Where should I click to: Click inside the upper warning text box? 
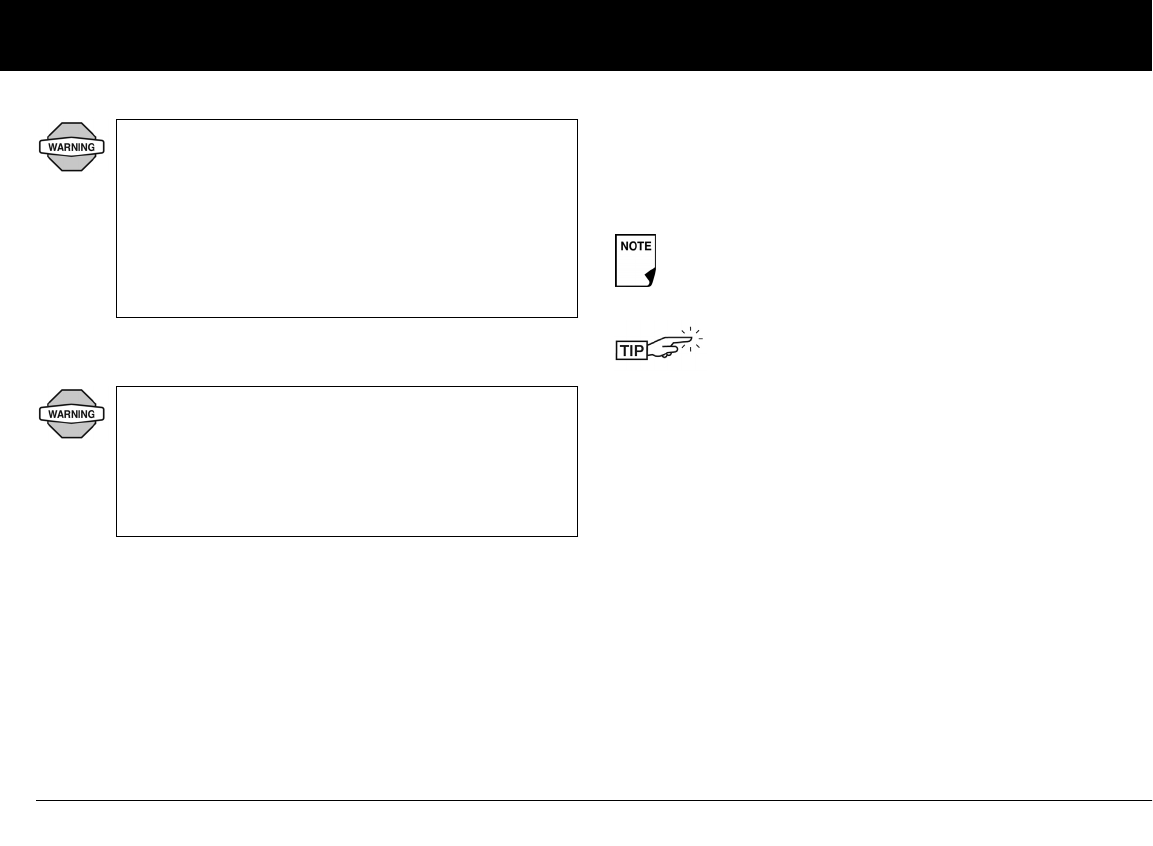(347, 218)
